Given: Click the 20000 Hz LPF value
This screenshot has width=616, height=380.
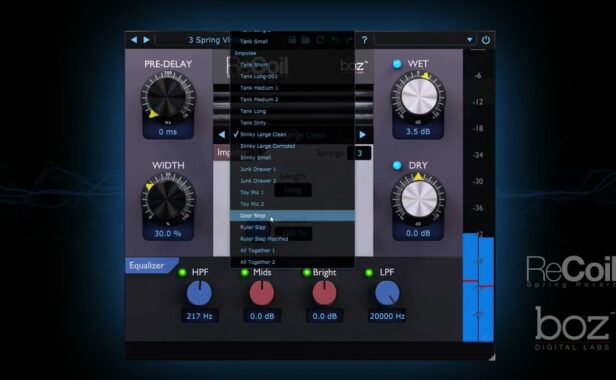Looking at the screenshot, I should tap(387, 316).
